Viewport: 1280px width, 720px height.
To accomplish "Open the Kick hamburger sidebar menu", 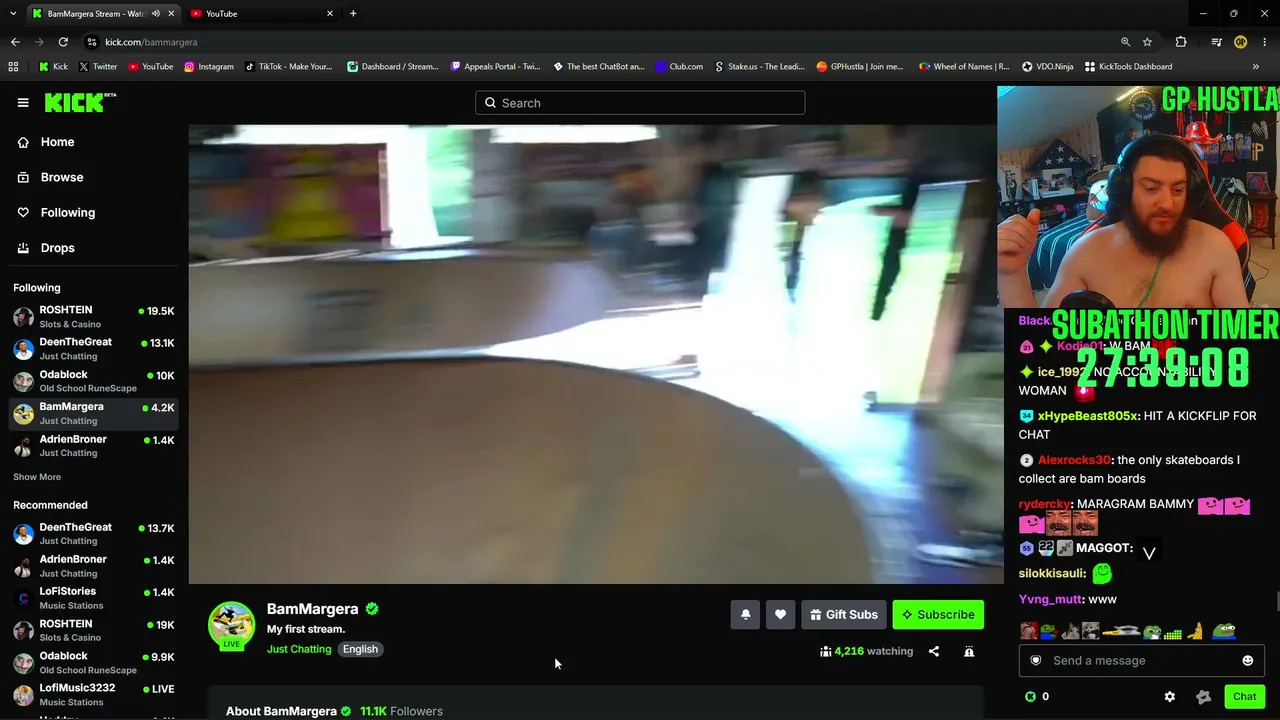I will pyautogui.click(x=23, y=102).
